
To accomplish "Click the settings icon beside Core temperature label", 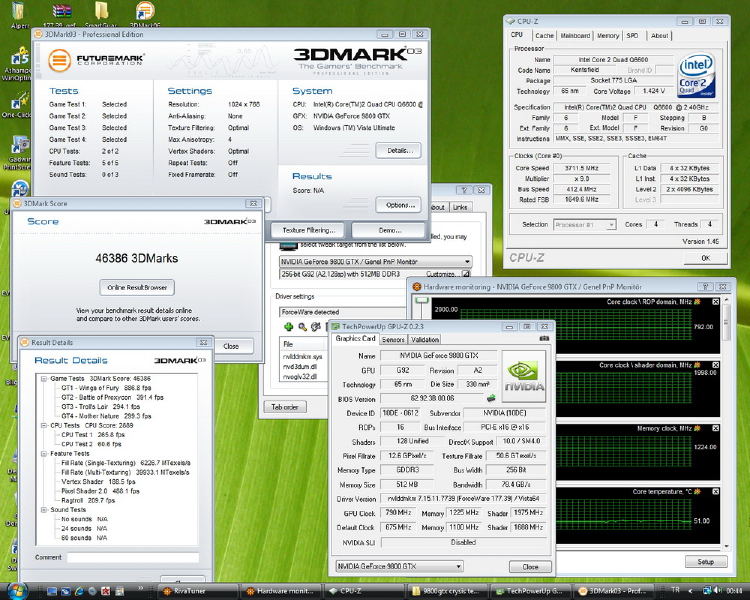I will (x=697, y=491).
